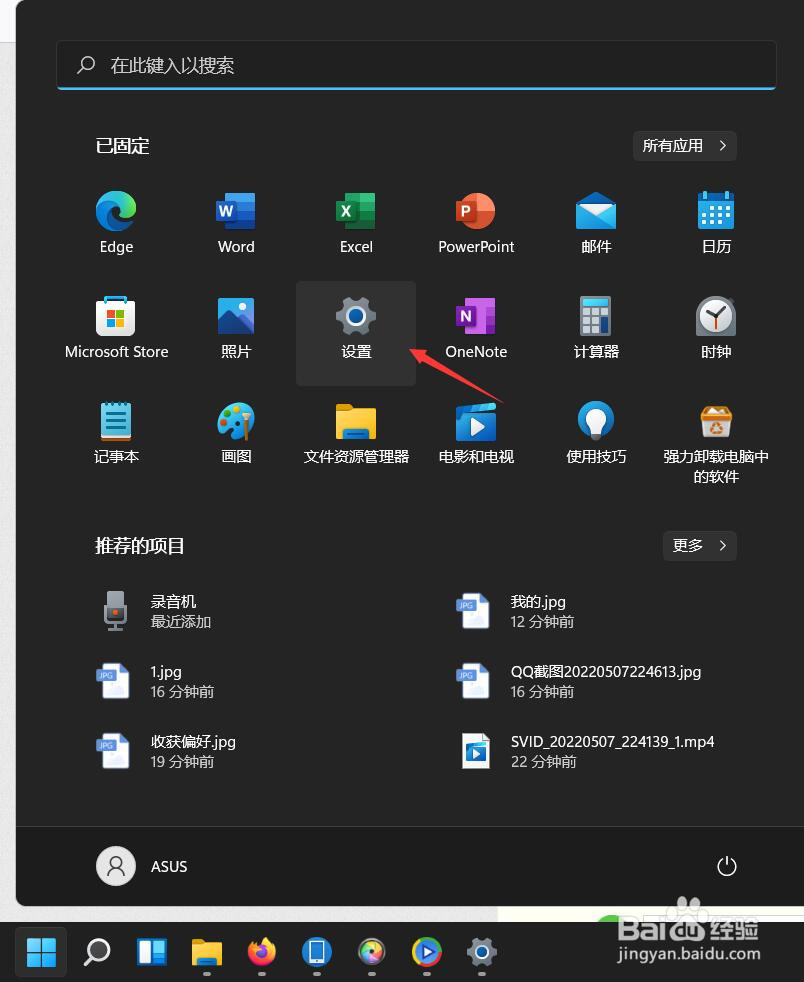This screenshot has height=982, width=804.
Task: Open 设置 in pinned apps
Action: 356,333
